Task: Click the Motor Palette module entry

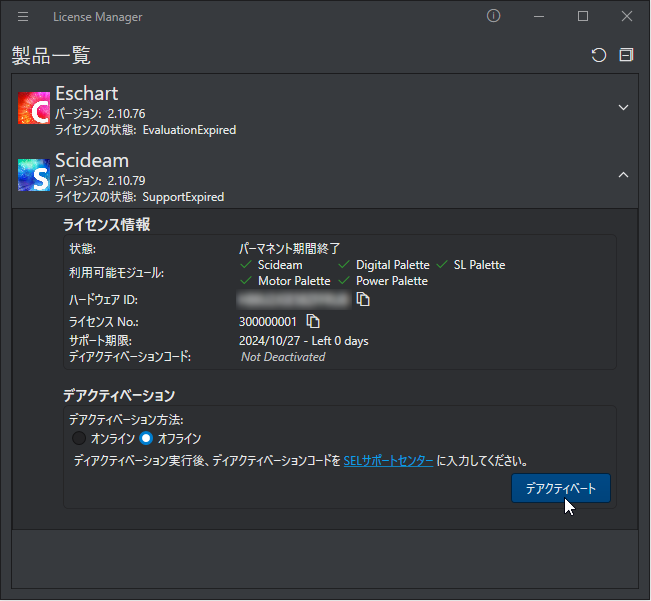Action: click(285, 281)
